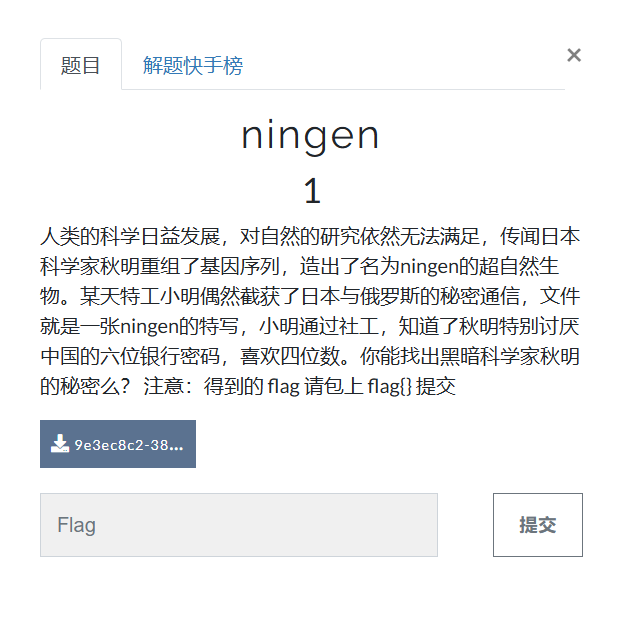Click the description line starting with 中国的六位银行密码

coord(310,356)
